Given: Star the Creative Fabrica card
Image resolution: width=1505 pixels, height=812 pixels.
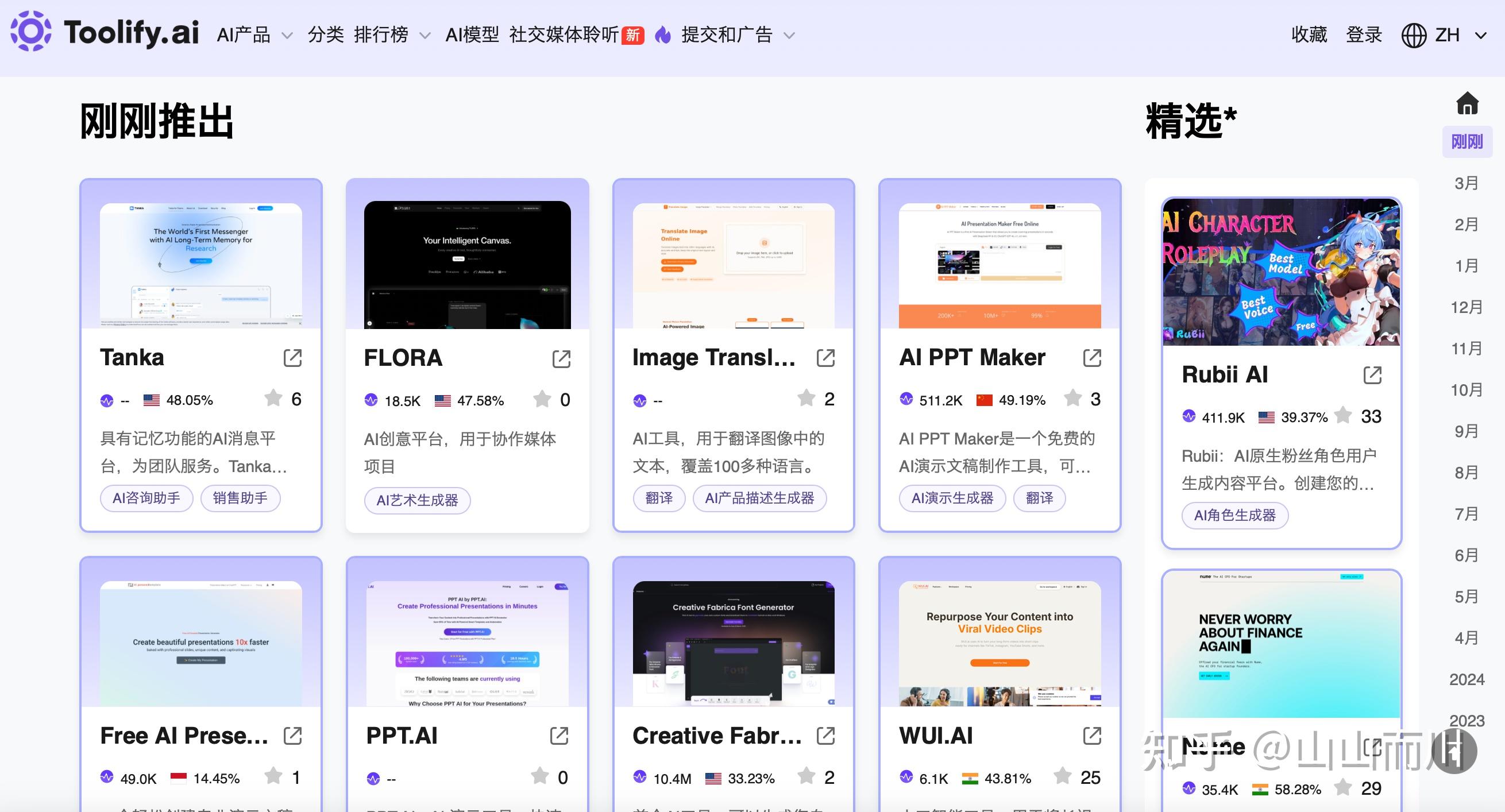Looking at the screenshot, I should [x=806, y=776].
